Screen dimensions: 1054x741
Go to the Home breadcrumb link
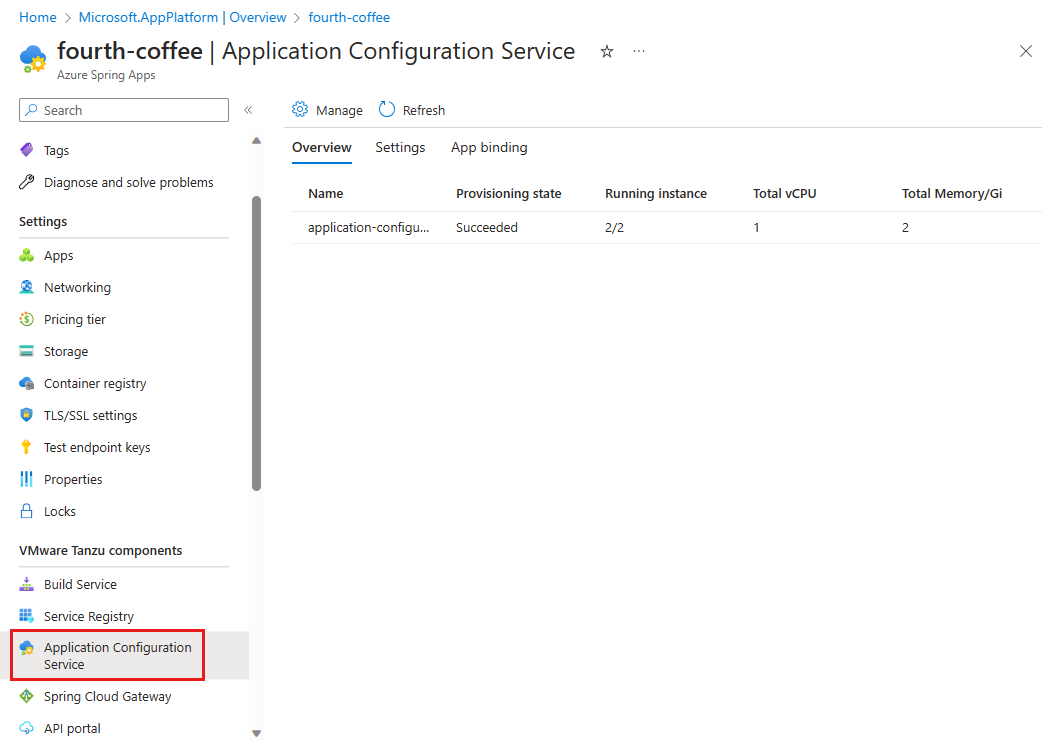point(38,18)
